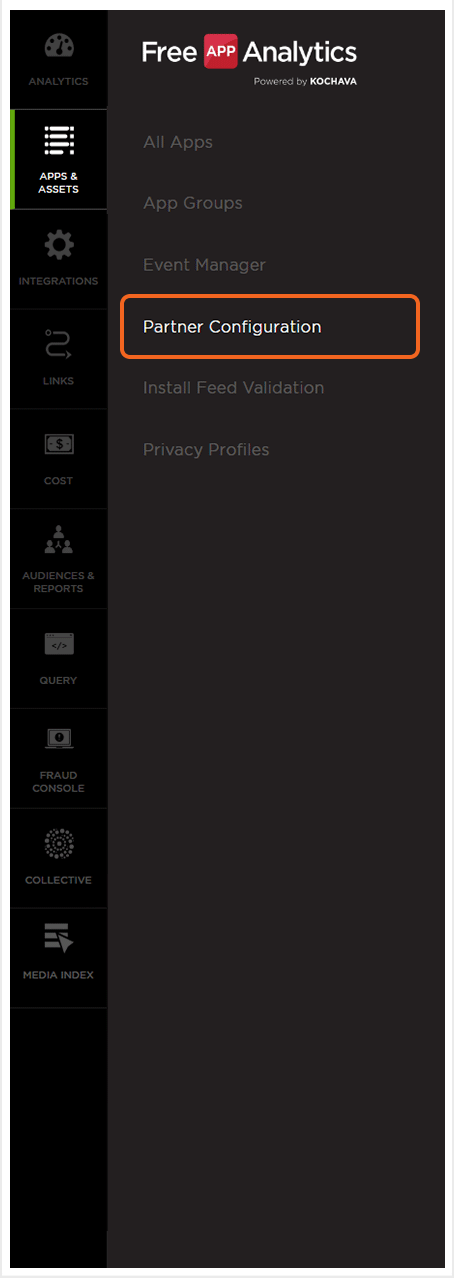Go to Privacy Profiles entry
454x1278 pixels.
coord(206,450)
